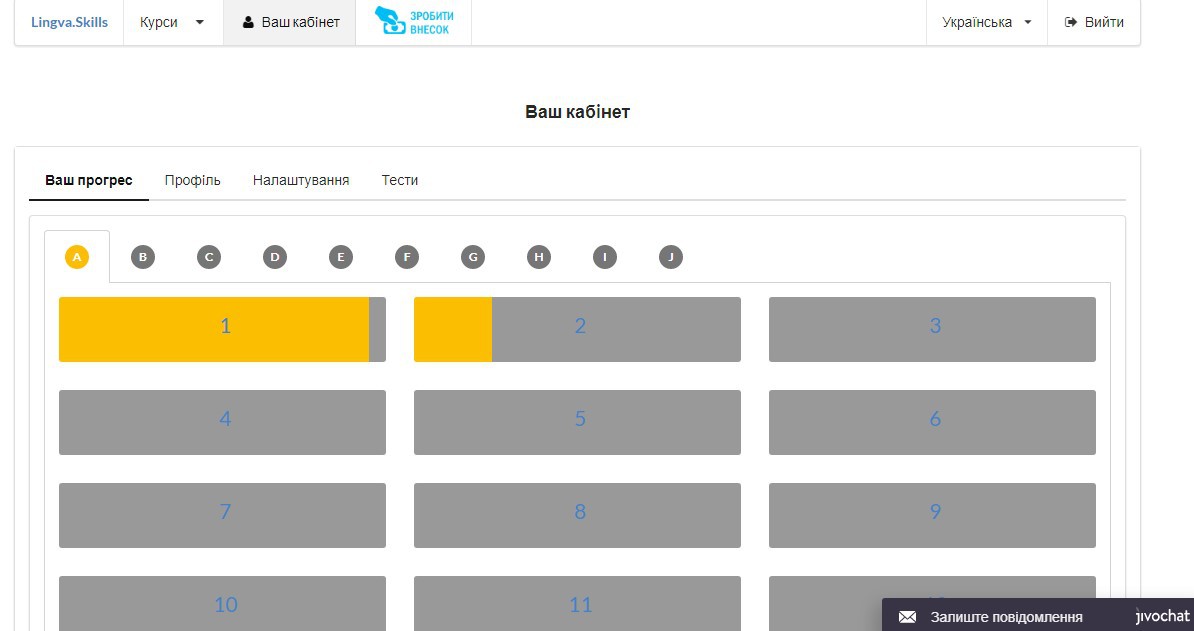The image size is (1194, 631).
Task: Click the Вийти logout button
Action: (x=1093, y=22)
